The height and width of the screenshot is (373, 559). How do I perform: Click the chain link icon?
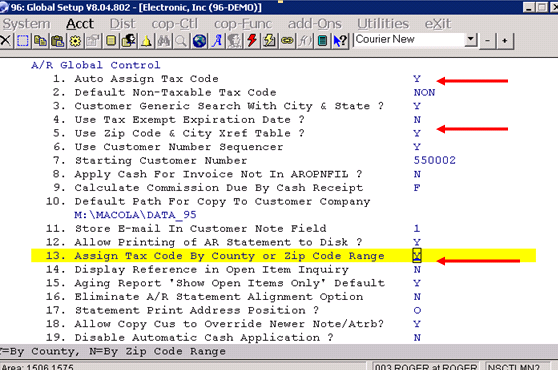pyautogui.click(x=287, y=41)
